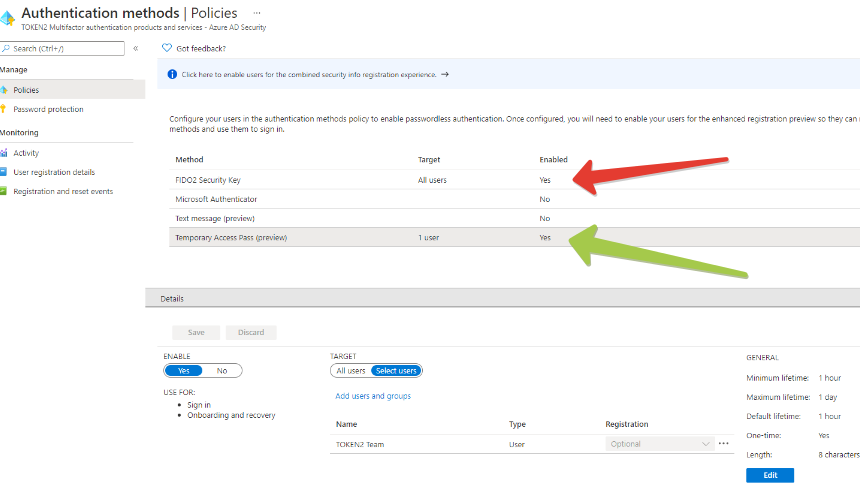The image size is (860, 484).
Task: Click the Target column header
Action: [429, 160]
